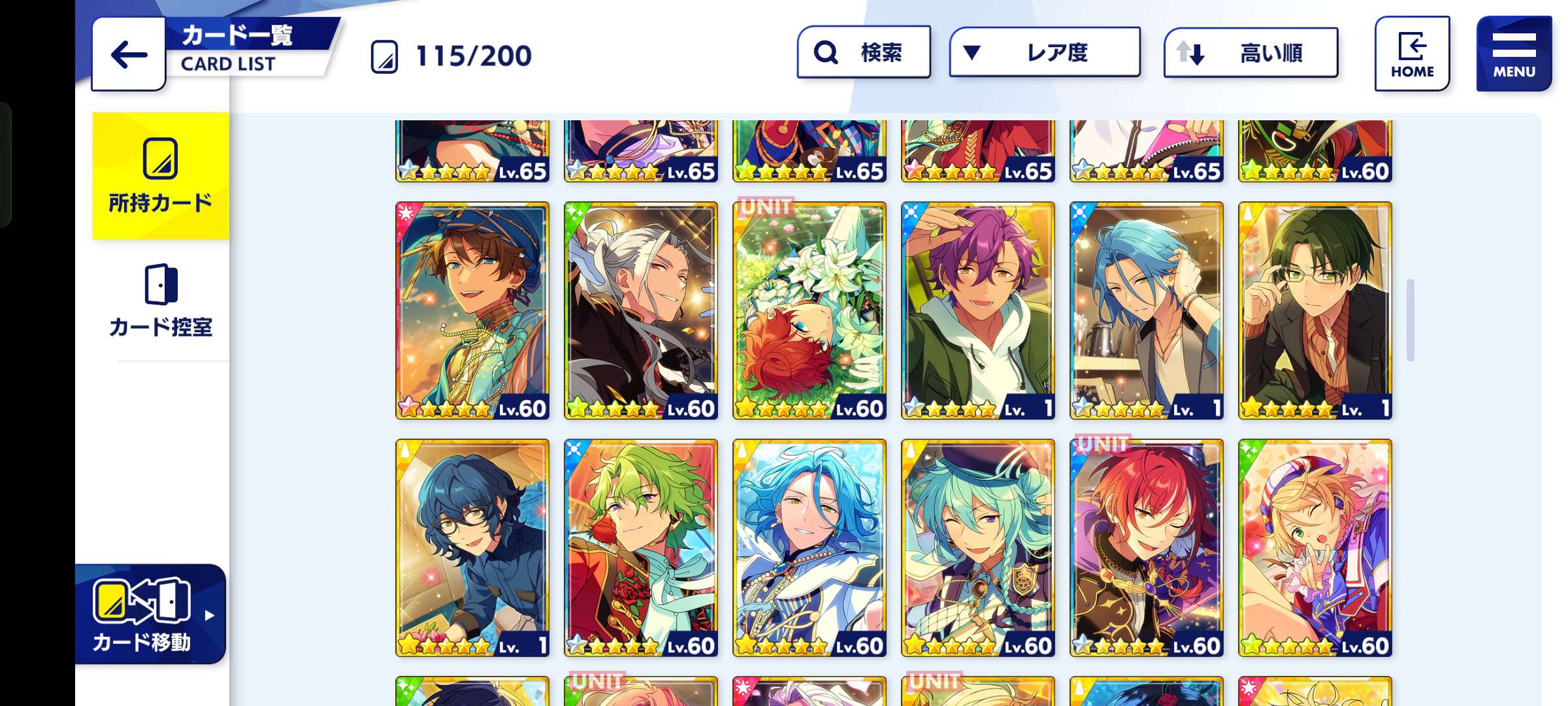Switch to the カード控室 card waiting room tab
The width and height of the screenshot is (1568, 706).
click(x=161, y=301)
